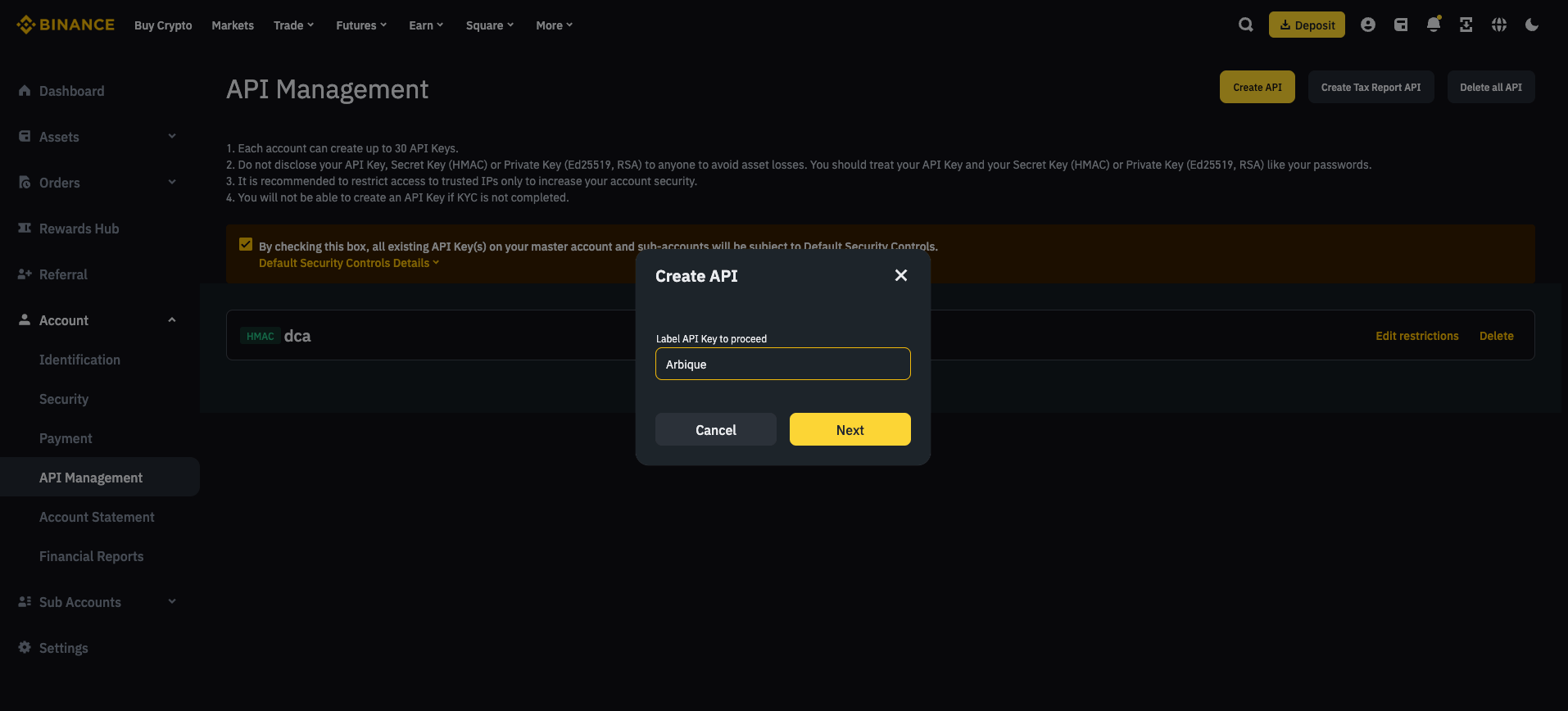Open Financial Reports in sidebar
Image resolution: width=1568 pixels, height=711 pixels.
point(91,556)
